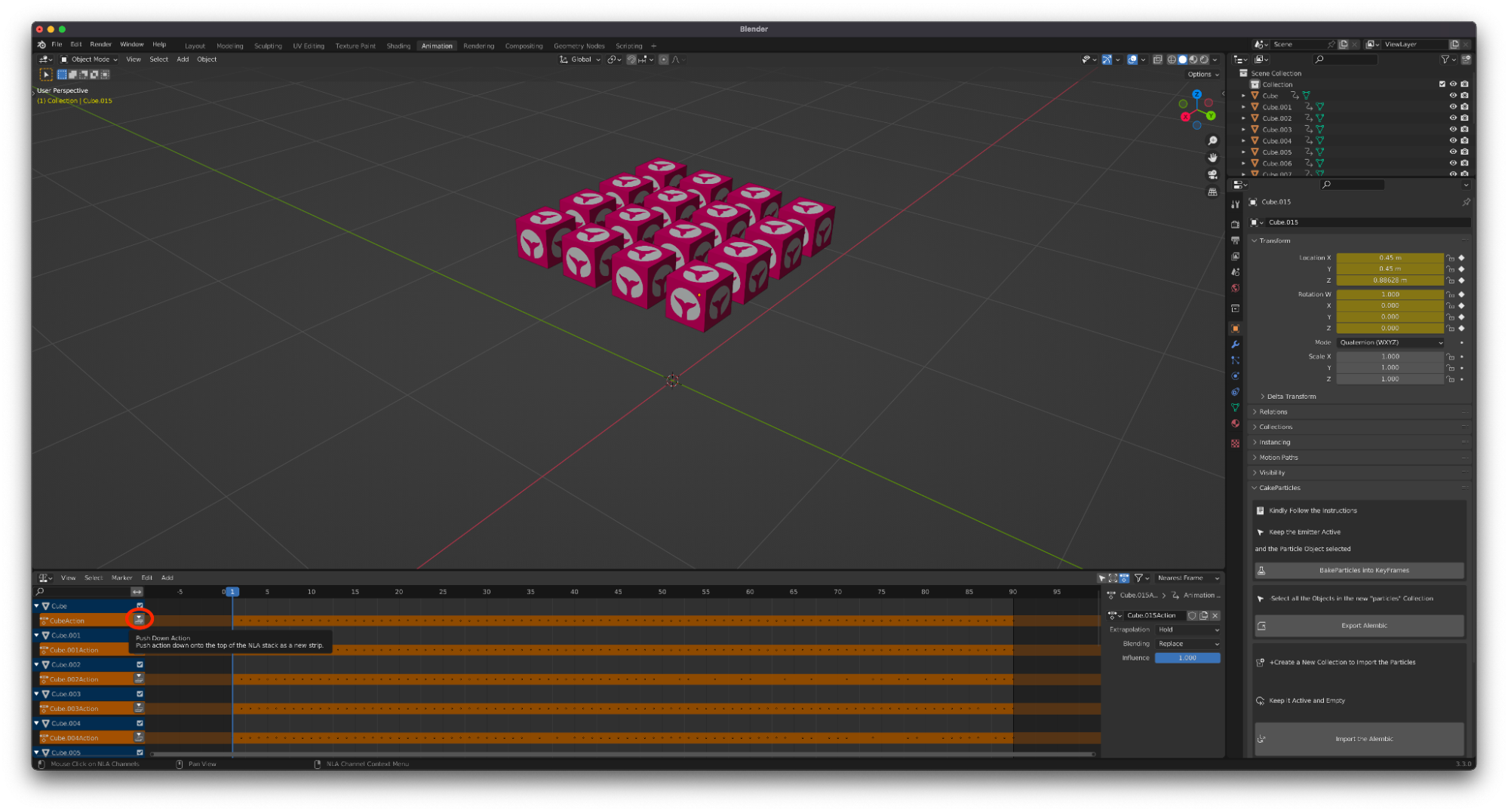Lock Location X with padlock icon
Image resolution: width=1508 pixels, height=812 pixels.
point(1450,258)
